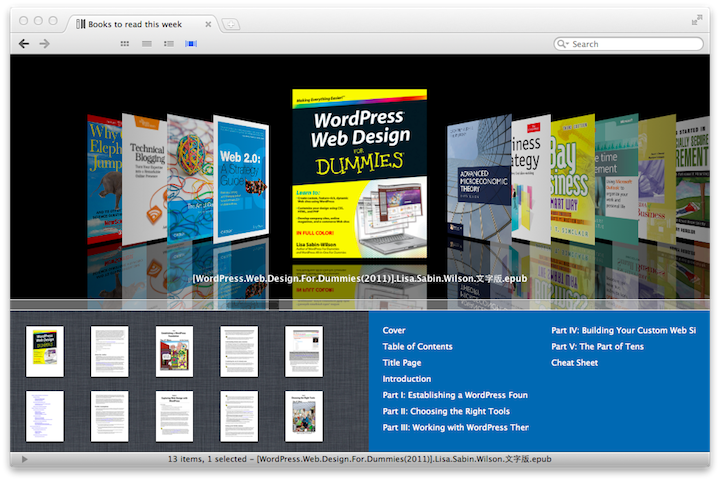The image size is (720, 481).
Task: Switch to plain list view
Action: point(147,44)
